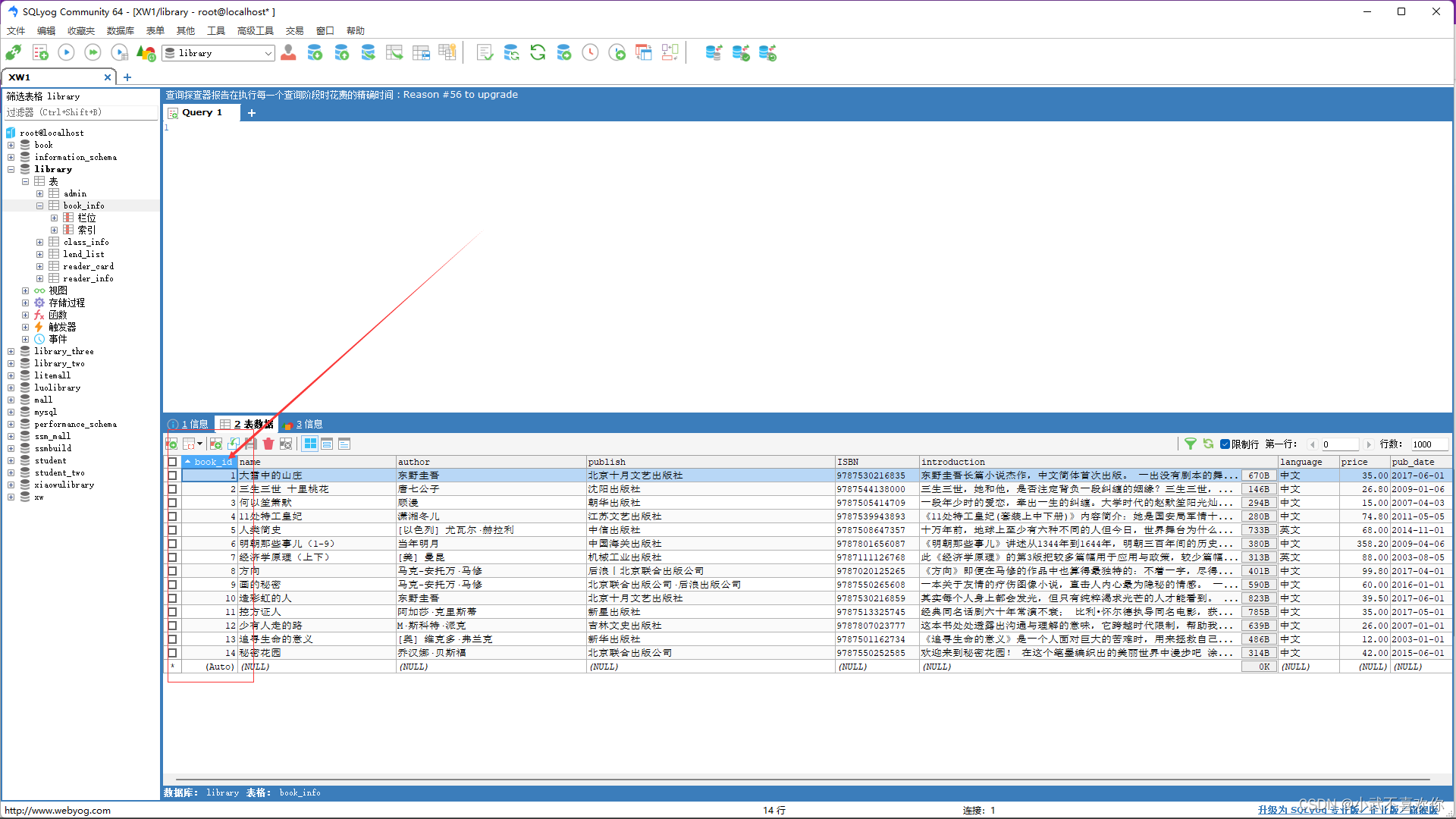Open a new query editor from toolbar
The height and width of the screenshot is (819, 1456).
tap(40, 53)
